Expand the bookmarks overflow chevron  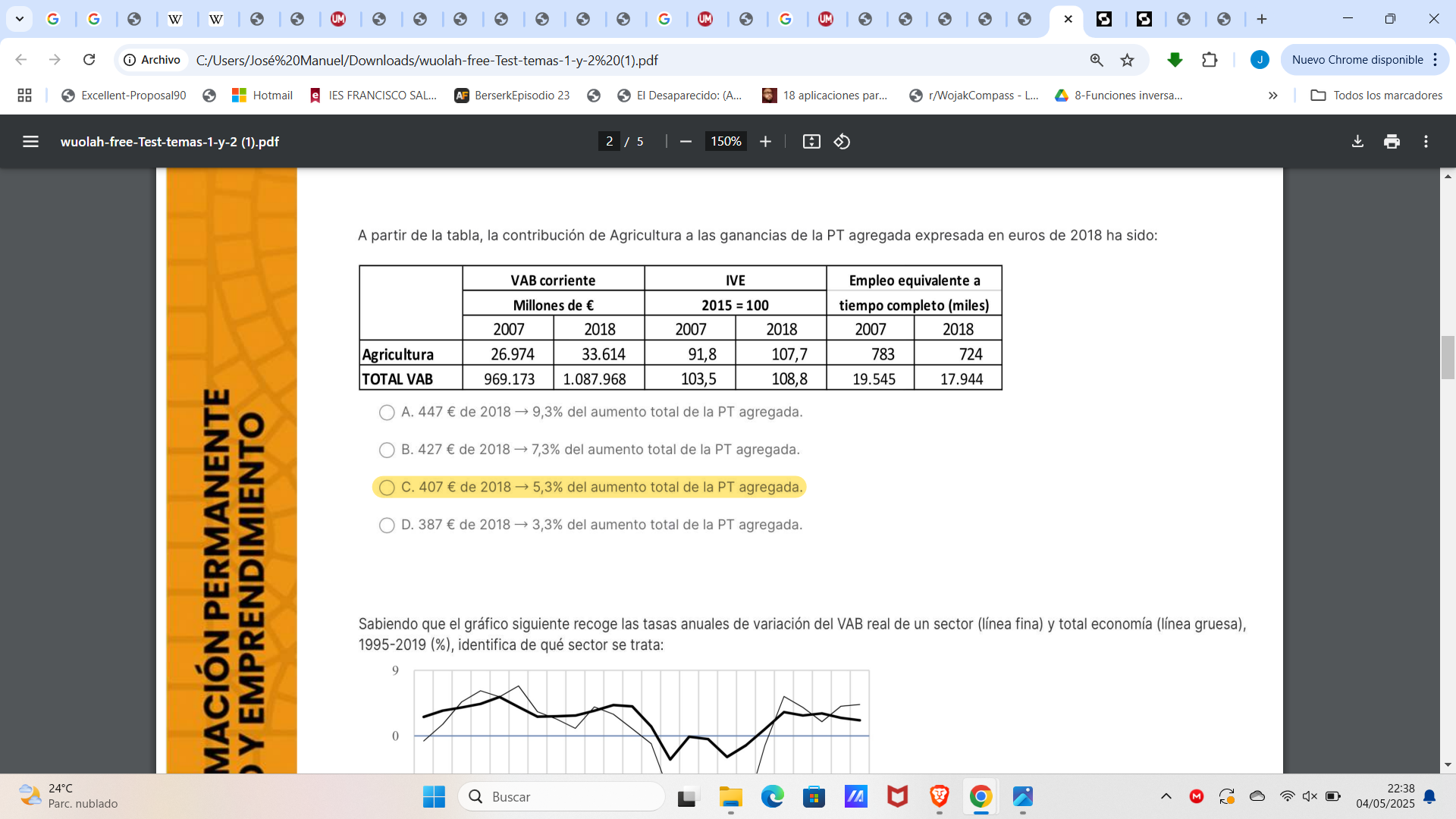click(x=1272, y=95)
